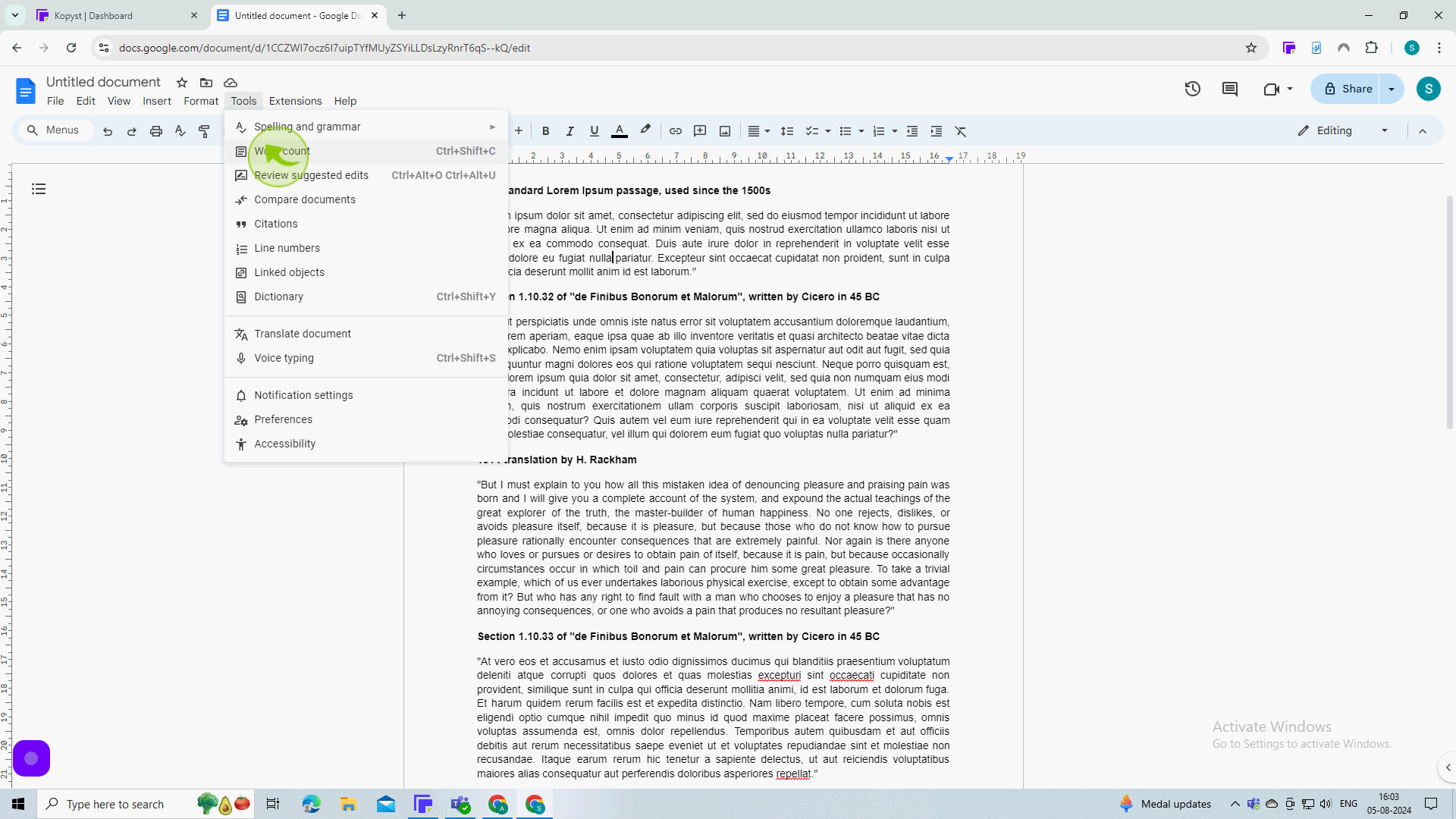This screenshot has width=1456, height=819.
Task: Click the cloud document status icon
Action: pos(231,83)
